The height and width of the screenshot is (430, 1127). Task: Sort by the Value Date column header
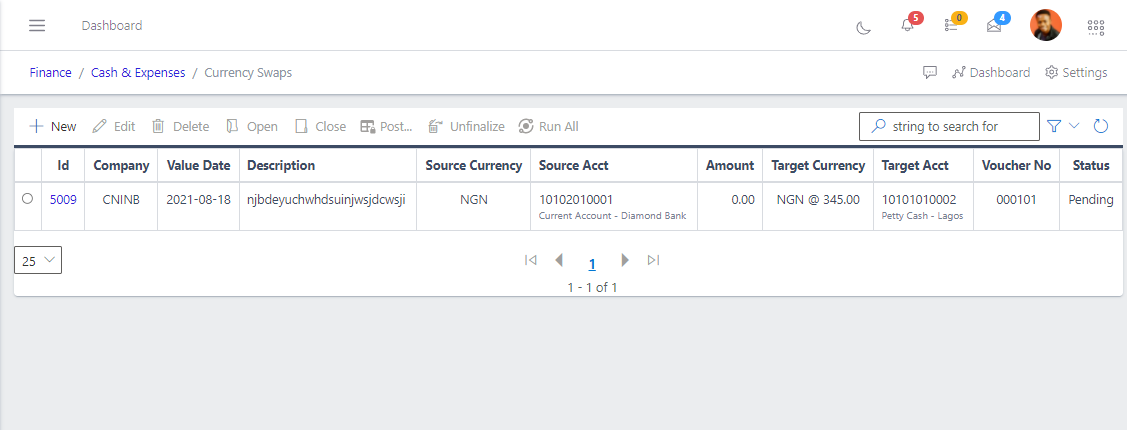tap(198, 165)
